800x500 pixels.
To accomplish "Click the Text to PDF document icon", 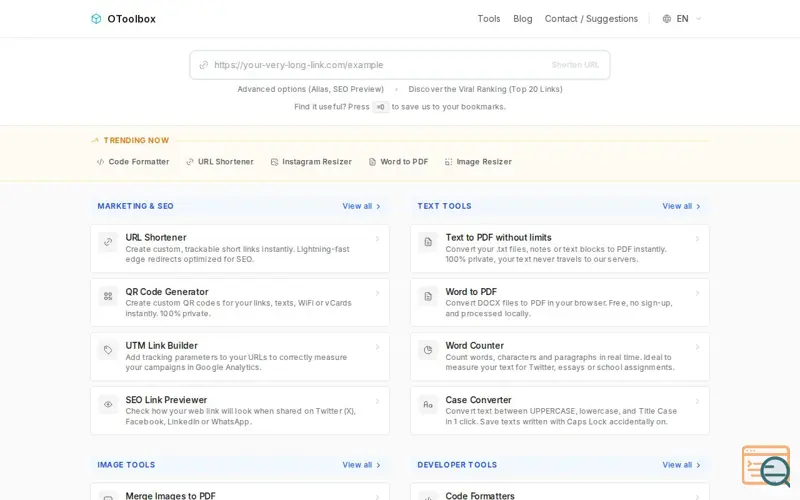I will tap(428, 242).
